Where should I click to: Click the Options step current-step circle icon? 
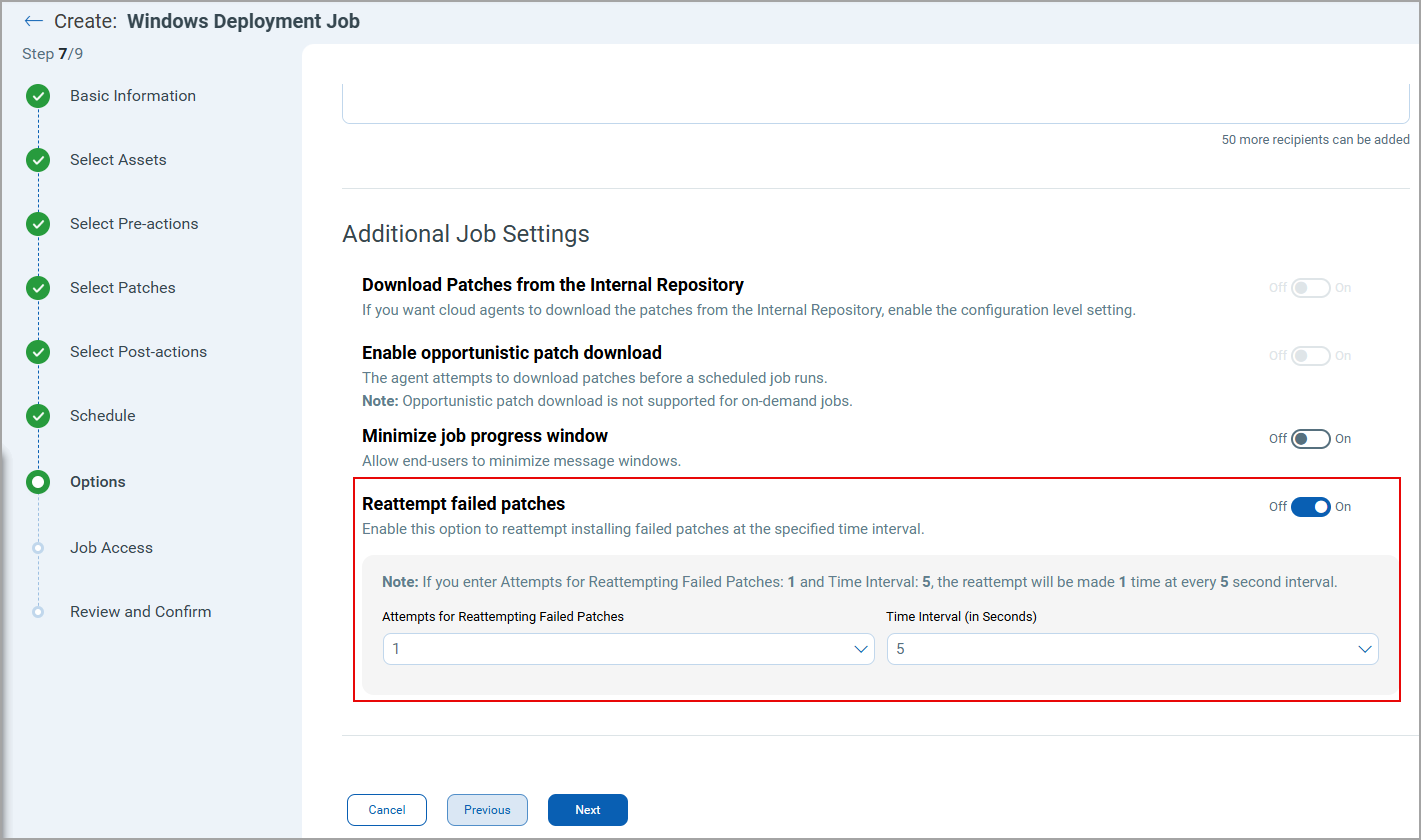pyautogui.click(x=38, y=482)
